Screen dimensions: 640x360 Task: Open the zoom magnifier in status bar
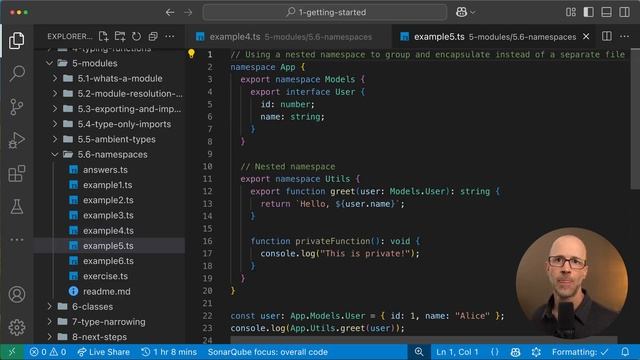419,352
